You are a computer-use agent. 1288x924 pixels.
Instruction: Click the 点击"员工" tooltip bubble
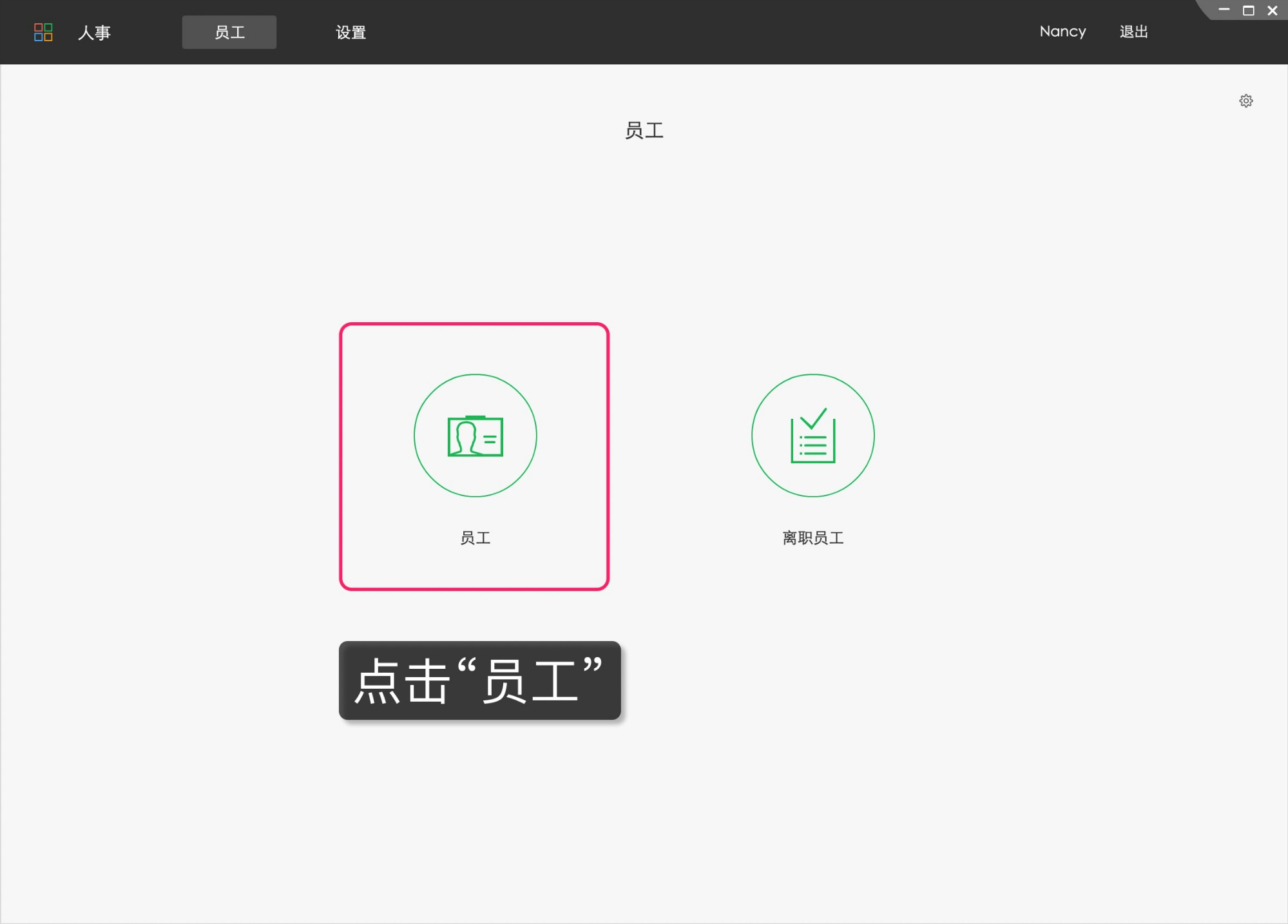(x=479, y=680)
